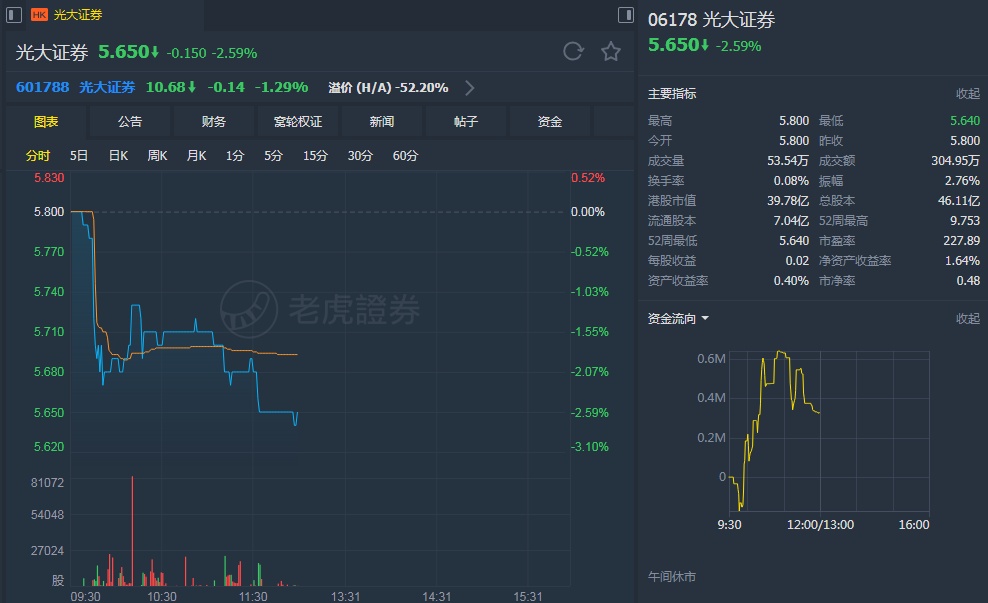Select the 60分 chart interval

(x=405, y=156)
